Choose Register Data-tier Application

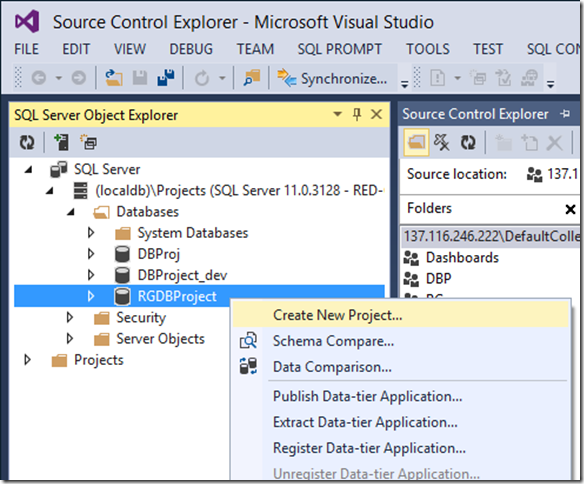[x=400, y=448]
